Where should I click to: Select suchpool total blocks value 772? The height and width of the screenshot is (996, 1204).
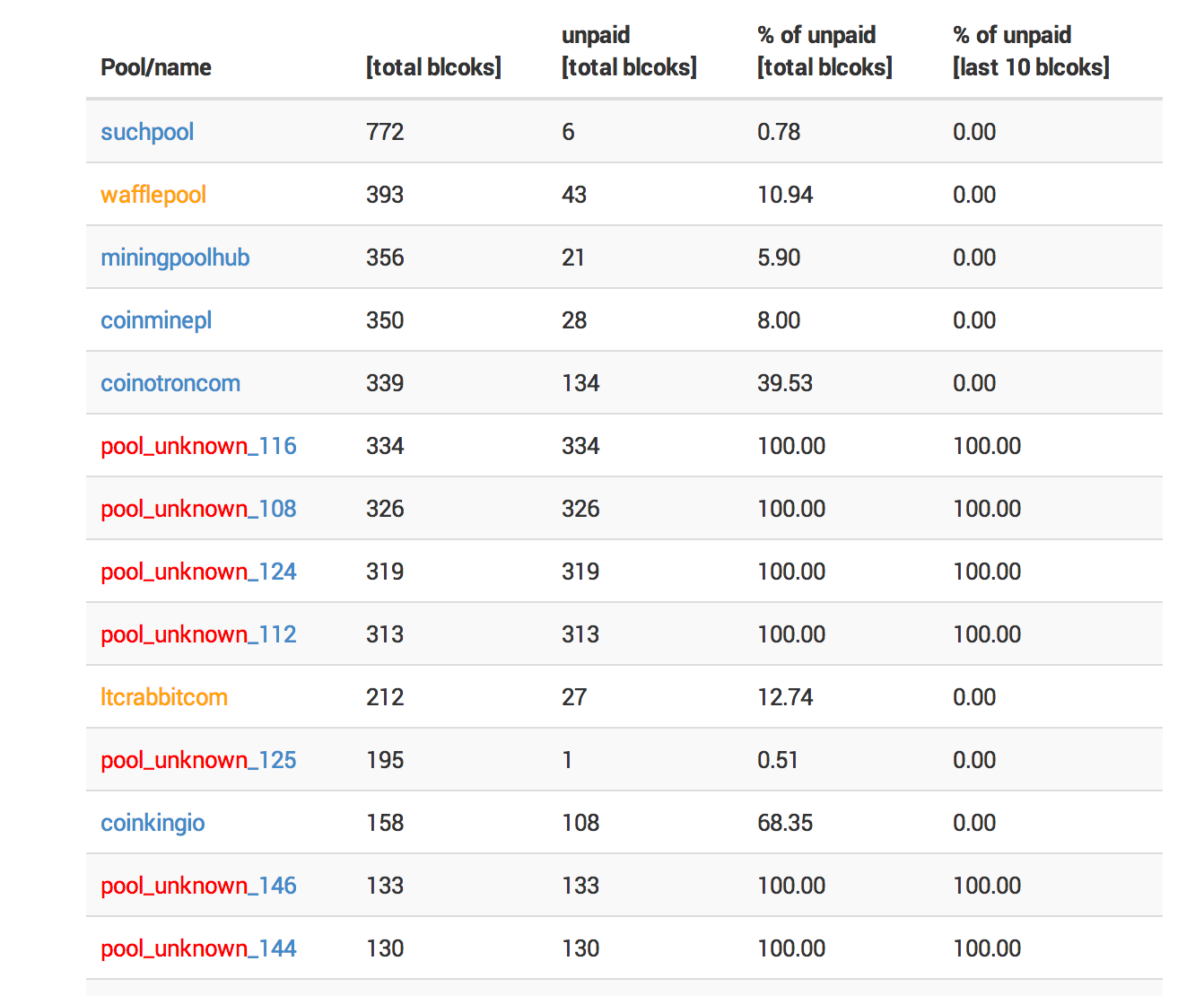pos(385,132)
